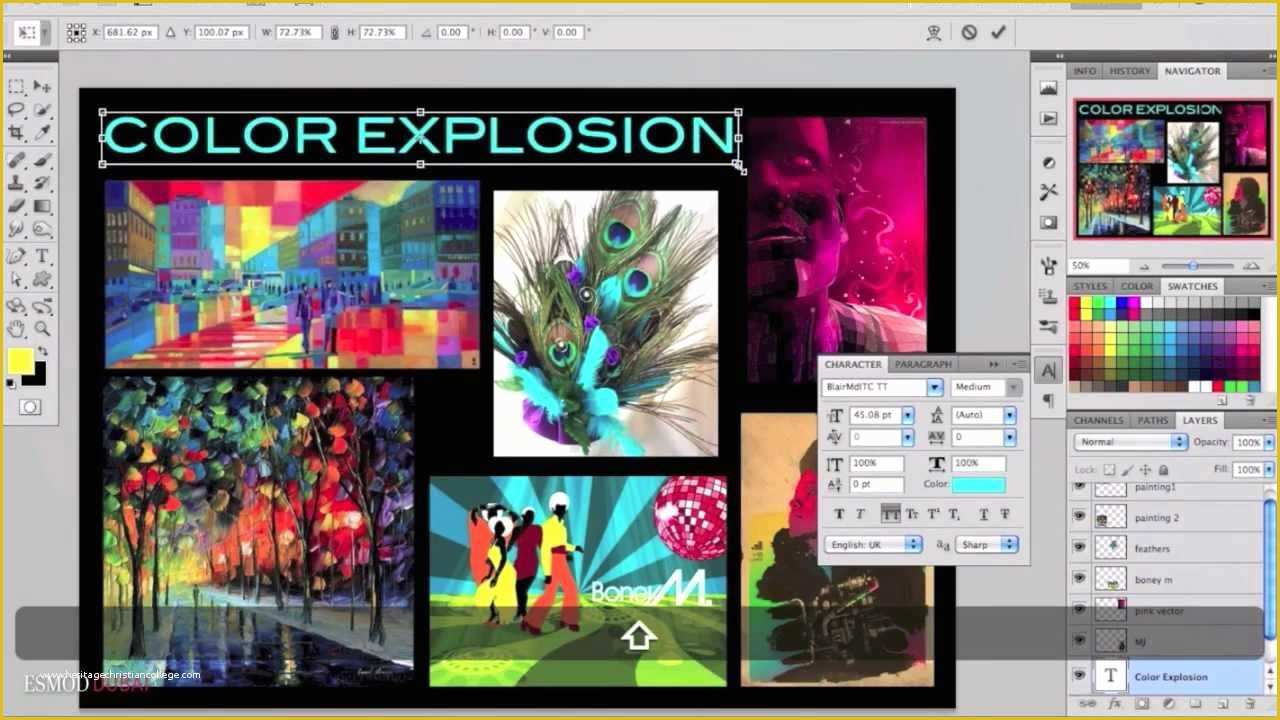Toggle All Caps text style
Screen dimensions: 1280x720
pos(890,514)
